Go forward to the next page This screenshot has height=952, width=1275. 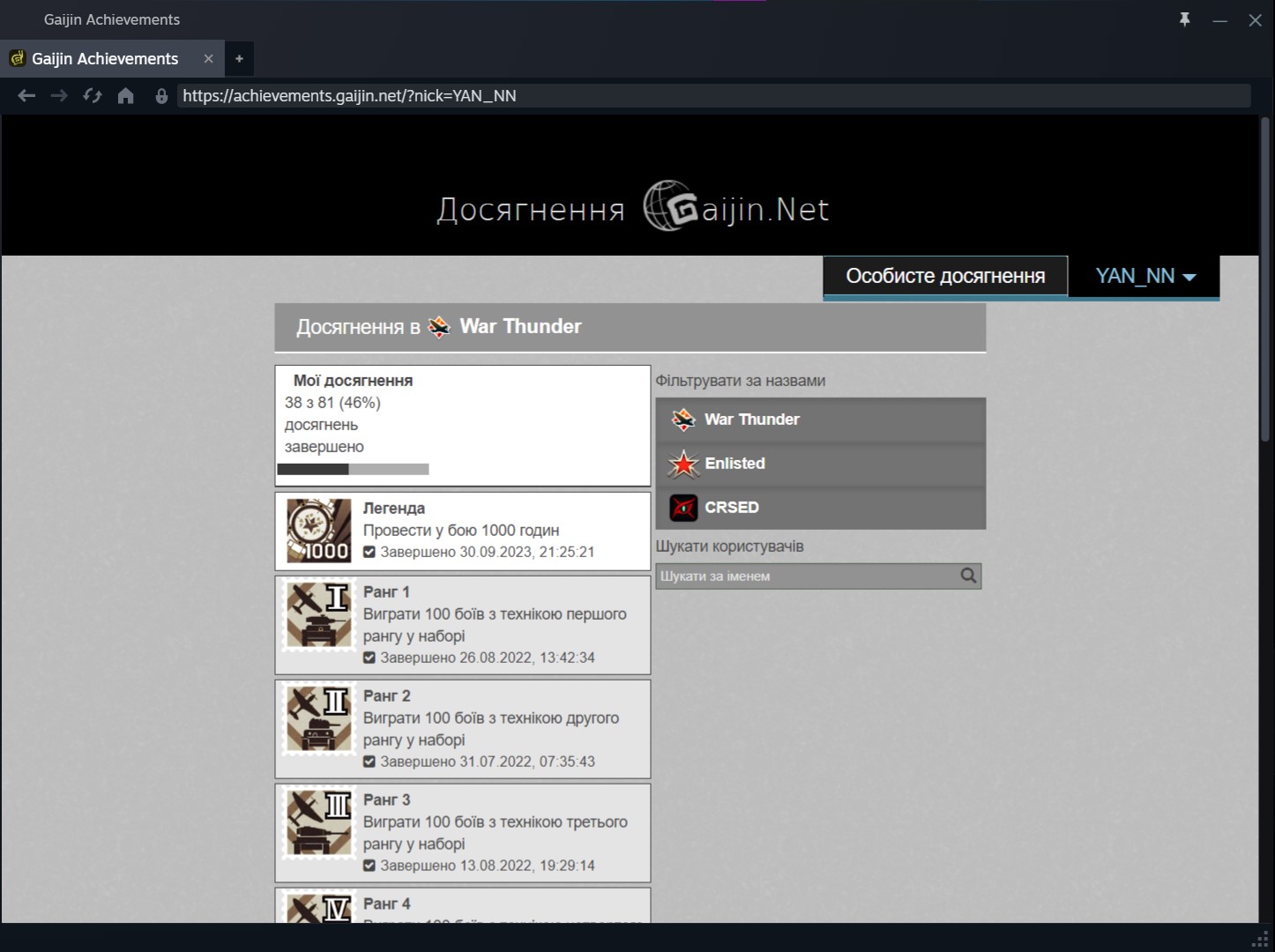click(x=59, y=96)
